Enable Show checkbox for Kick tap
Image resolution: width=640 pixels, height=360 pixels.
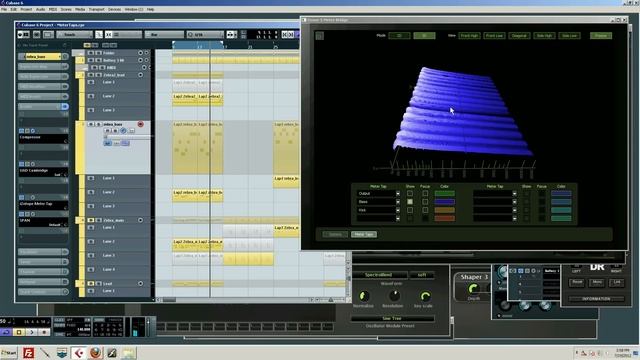coord(410,210)
